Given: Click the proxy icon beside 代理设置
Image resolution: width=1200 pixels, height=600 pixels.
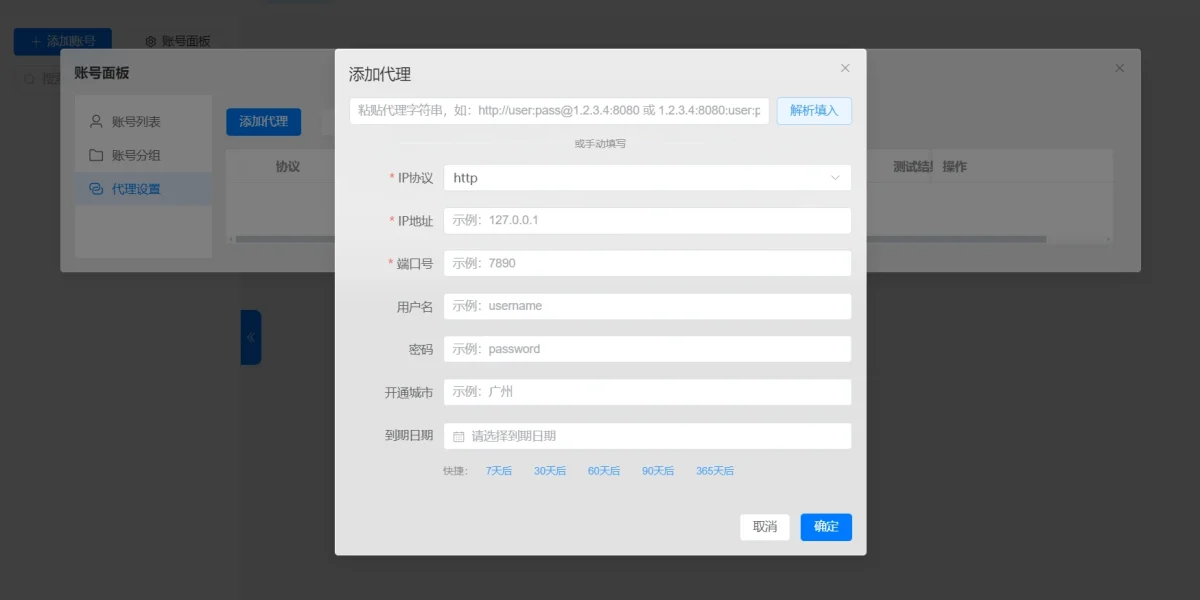Looking at the screenshot, I should 96,189.
